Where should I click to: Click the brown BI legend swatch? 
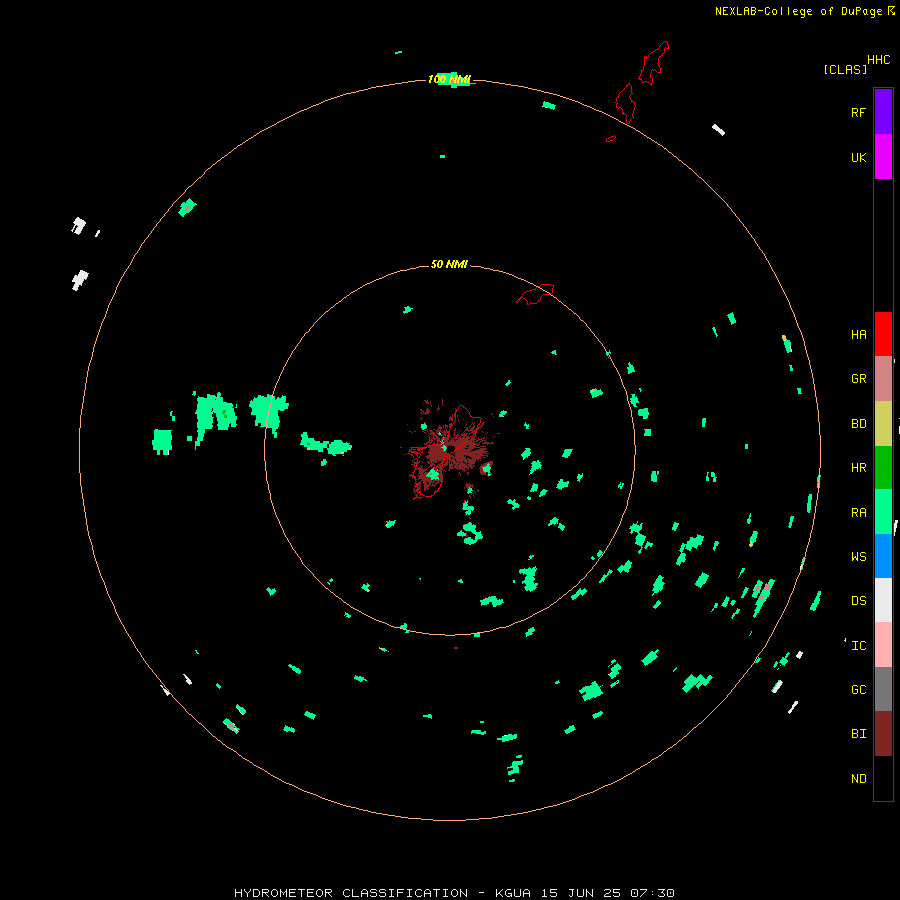[883, 734]
